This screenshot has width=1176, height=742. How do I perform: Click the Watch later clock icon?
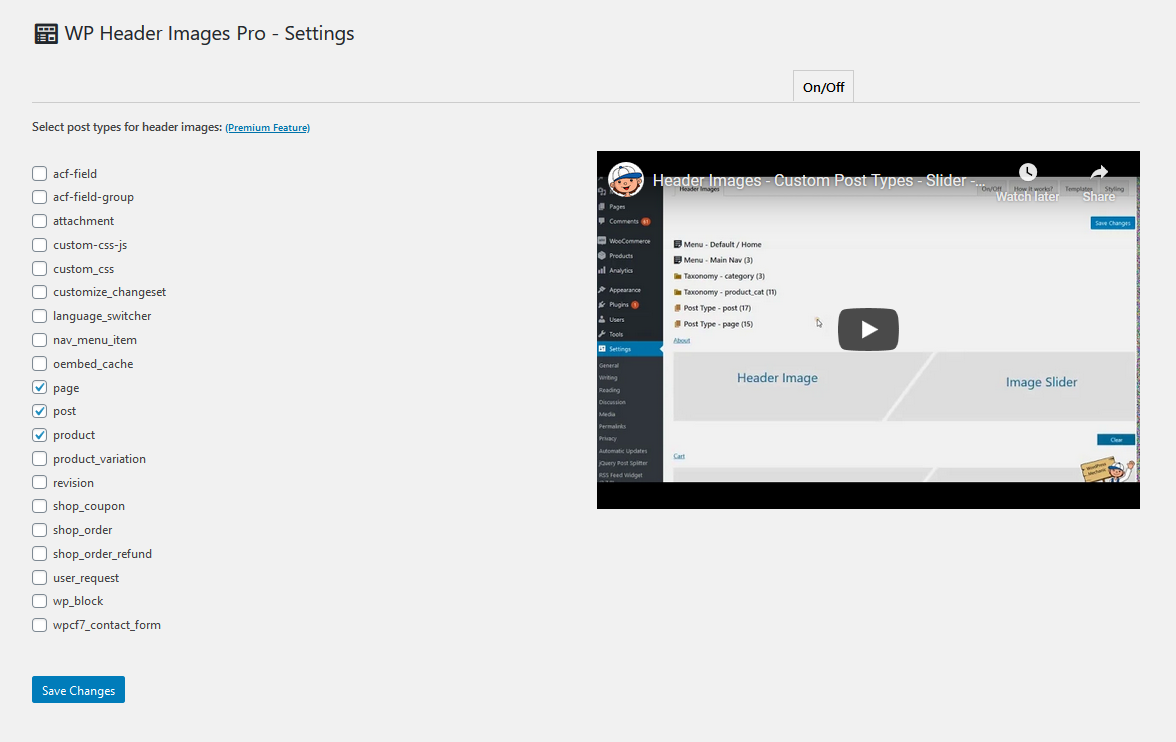[1027, 173]
